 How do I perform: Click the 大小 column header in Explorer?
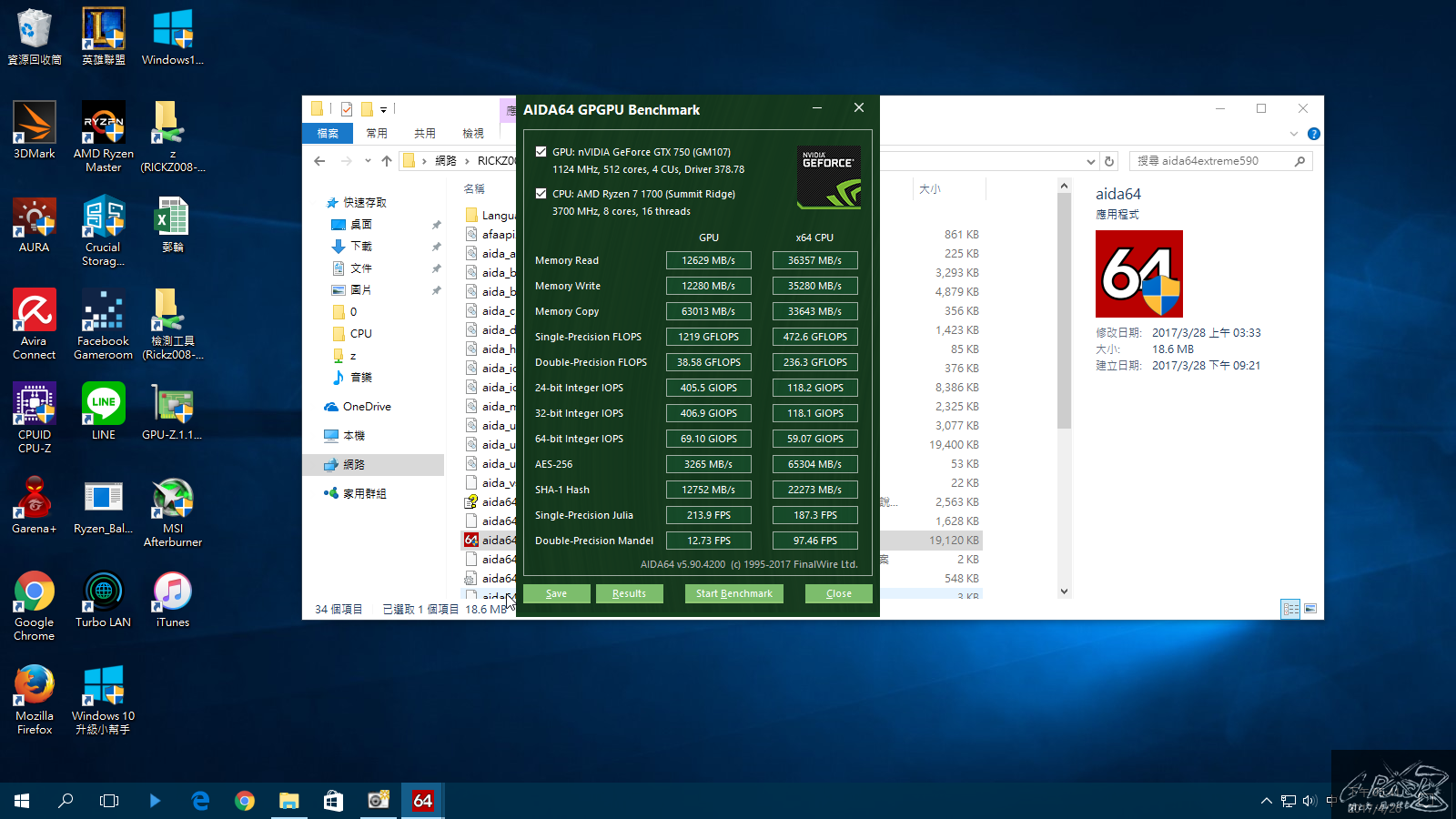point(930,189)
